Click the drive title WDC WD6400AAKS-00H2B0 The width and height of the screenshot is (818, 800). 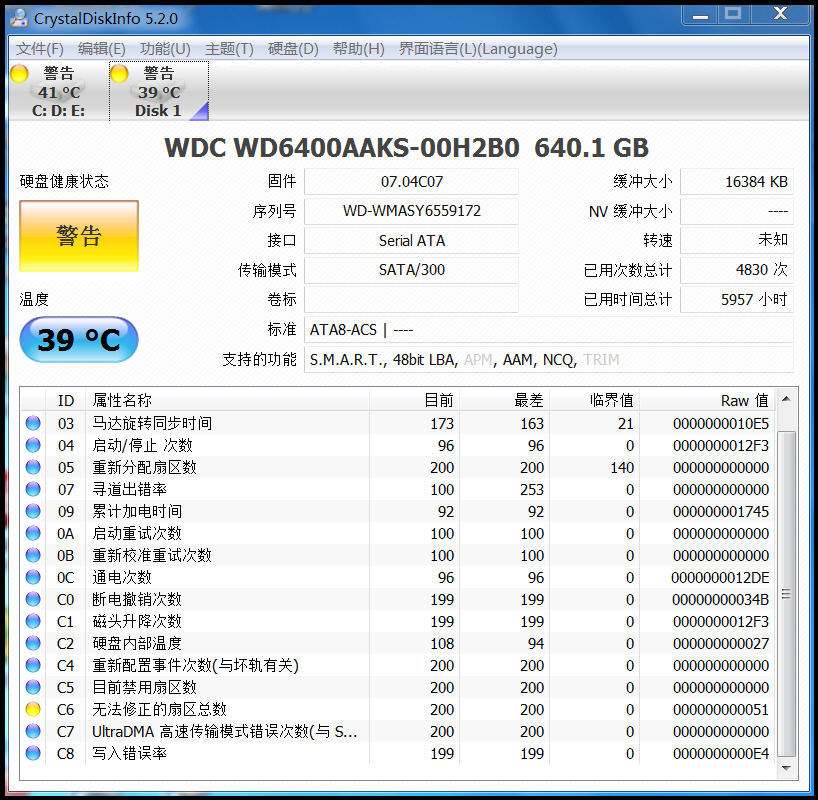coord(342,148)
